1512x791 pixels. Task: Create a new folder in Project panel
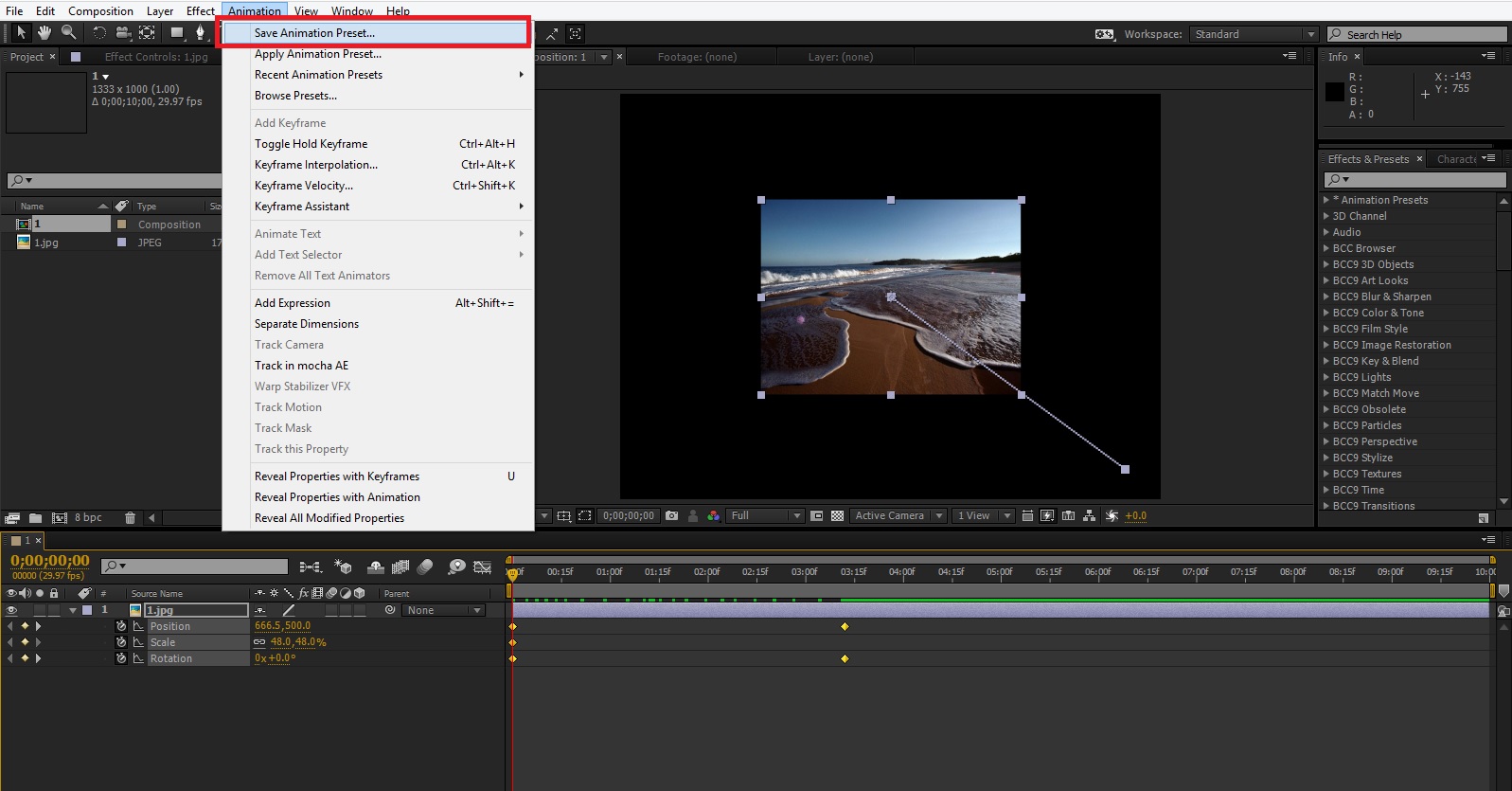click(x=35, y=518)
